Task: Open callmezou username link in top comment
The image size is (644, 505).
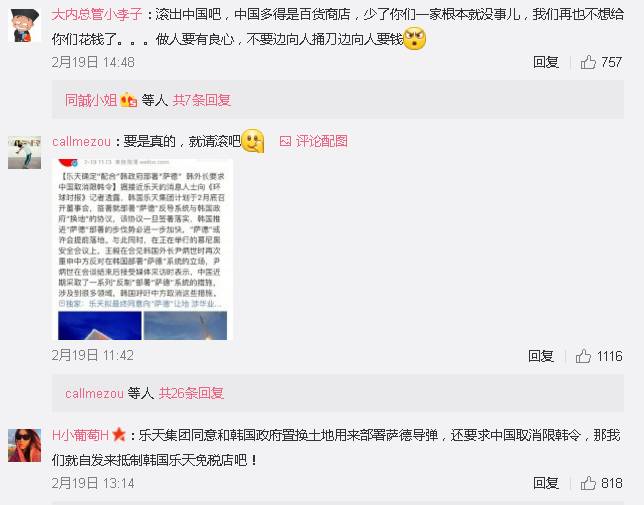Action: coord(81,142)
